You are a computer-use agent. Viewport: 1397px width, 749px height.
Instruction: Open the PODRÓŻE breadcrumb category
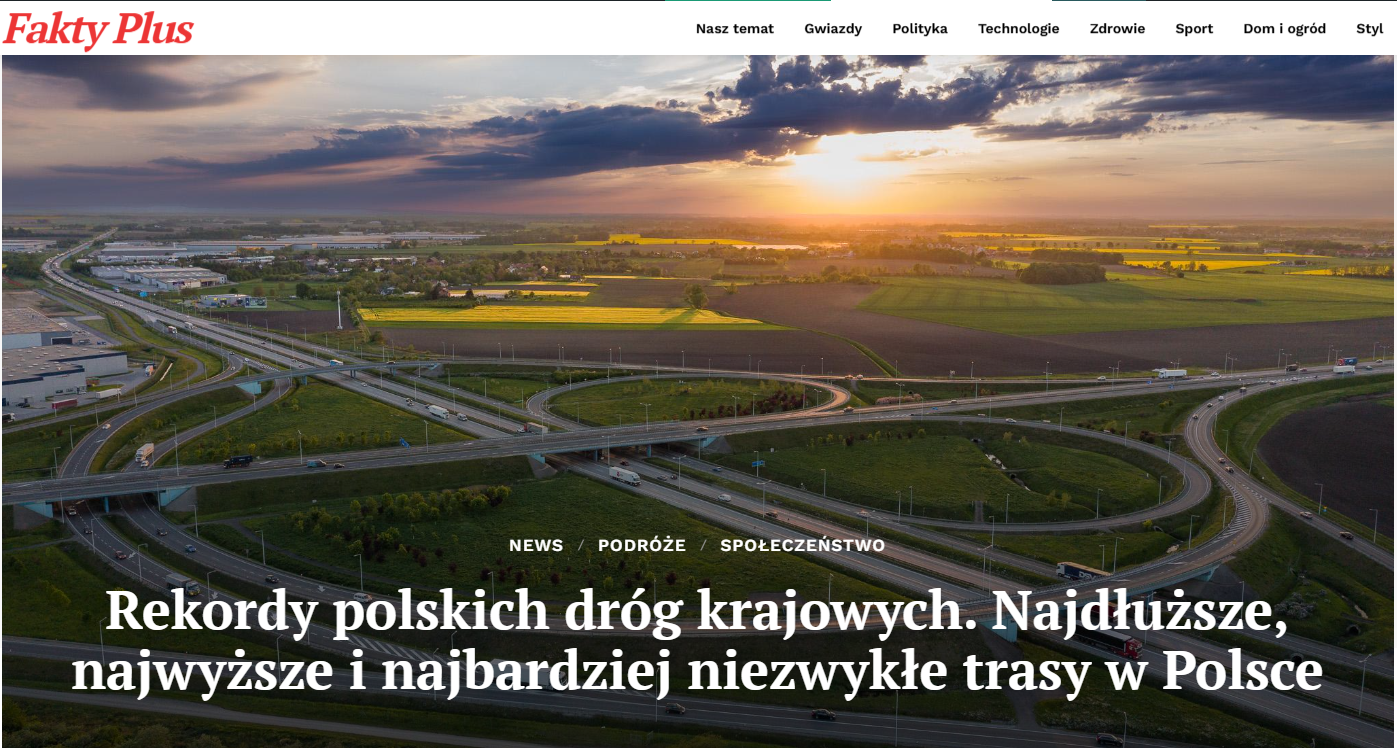tap(641, 545)
